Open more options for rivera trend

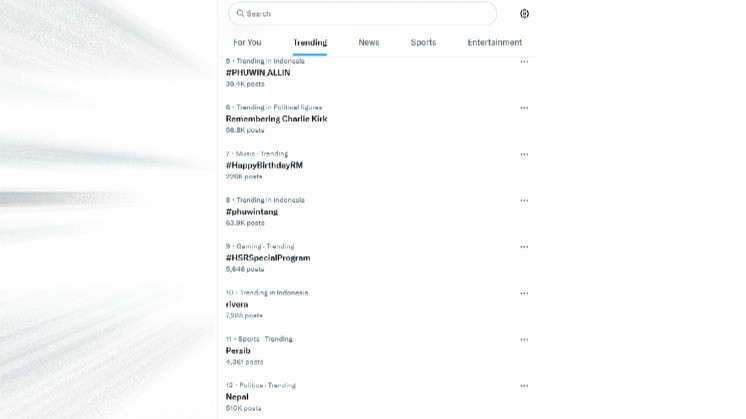[524, 293]
